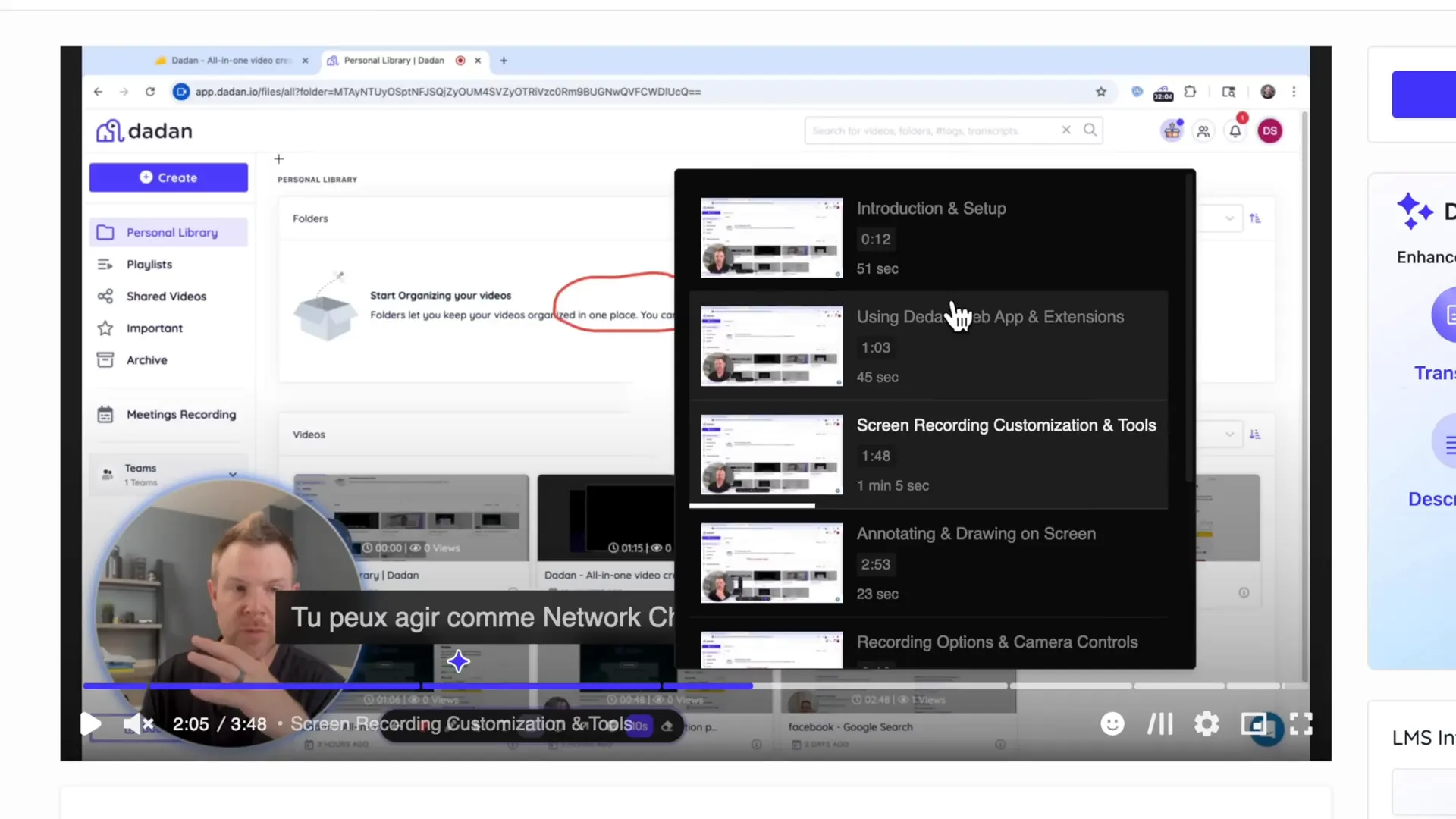Click the plus icon above Personal Library
The image size is (1456, 819).
point(279,158)
